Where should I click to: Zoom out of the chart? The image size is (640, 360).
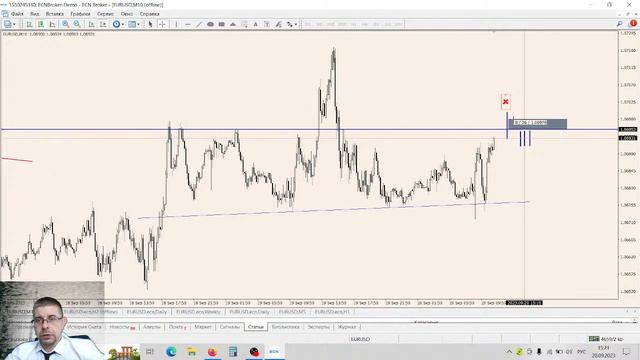[77, 24]
